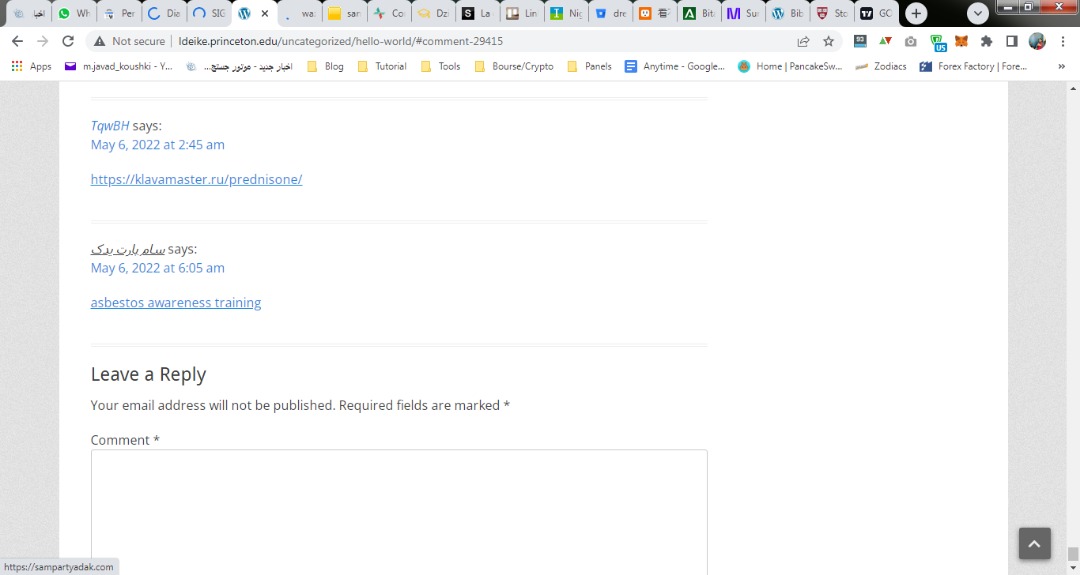The width and height of the screenshot is (1080, 575).
Task: Bookmark this page with the star icon
Action: (x=829, y=41)
